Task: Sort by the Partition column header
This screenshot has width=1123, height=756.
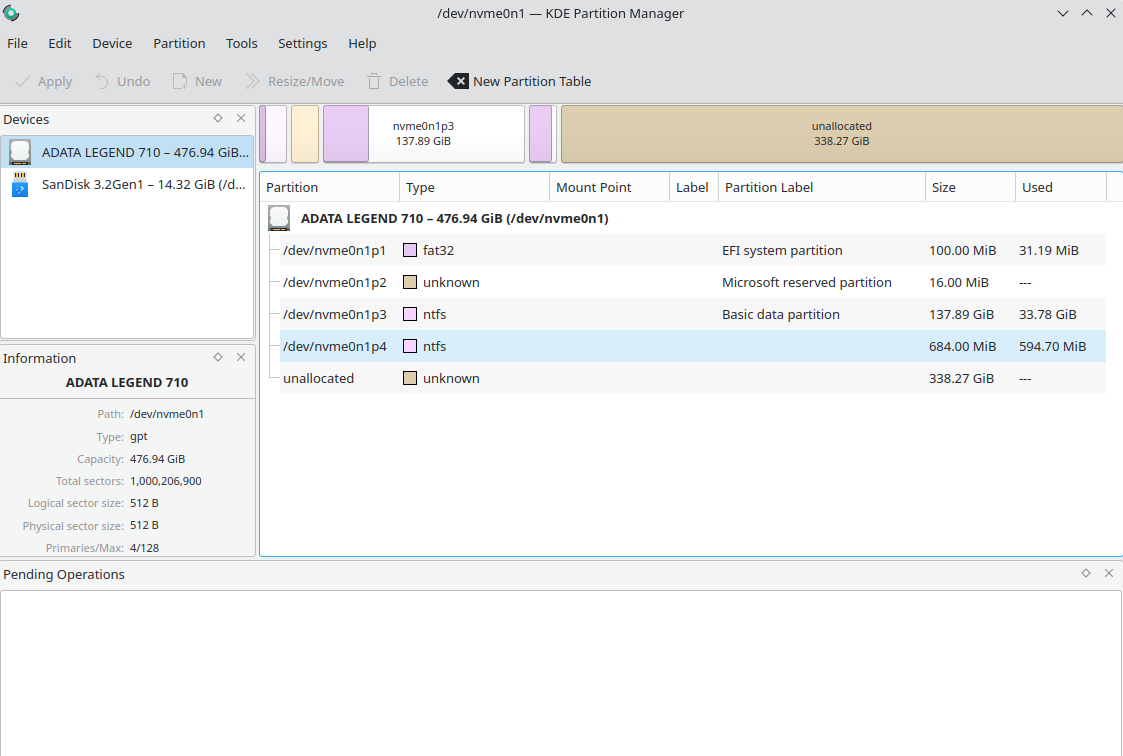Action: point(329,188)
